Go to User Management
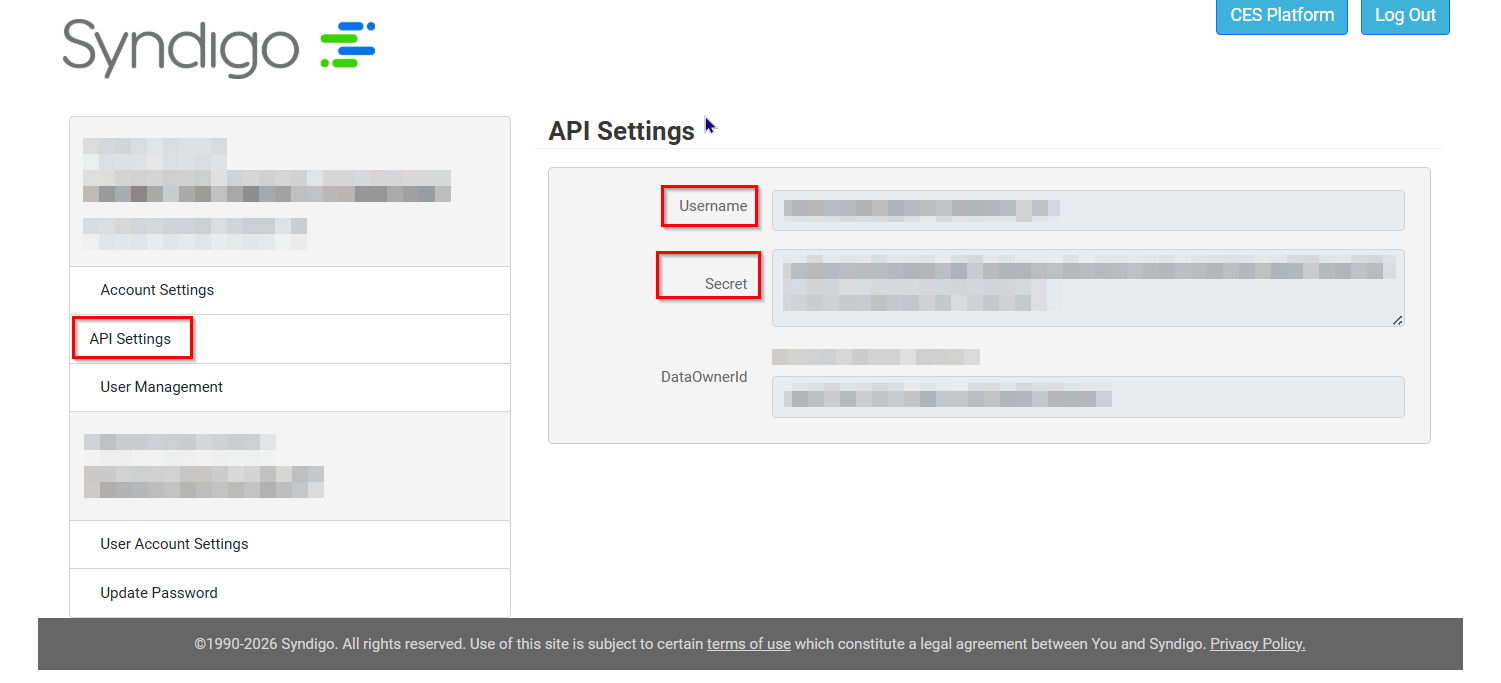 coord(290,387)
